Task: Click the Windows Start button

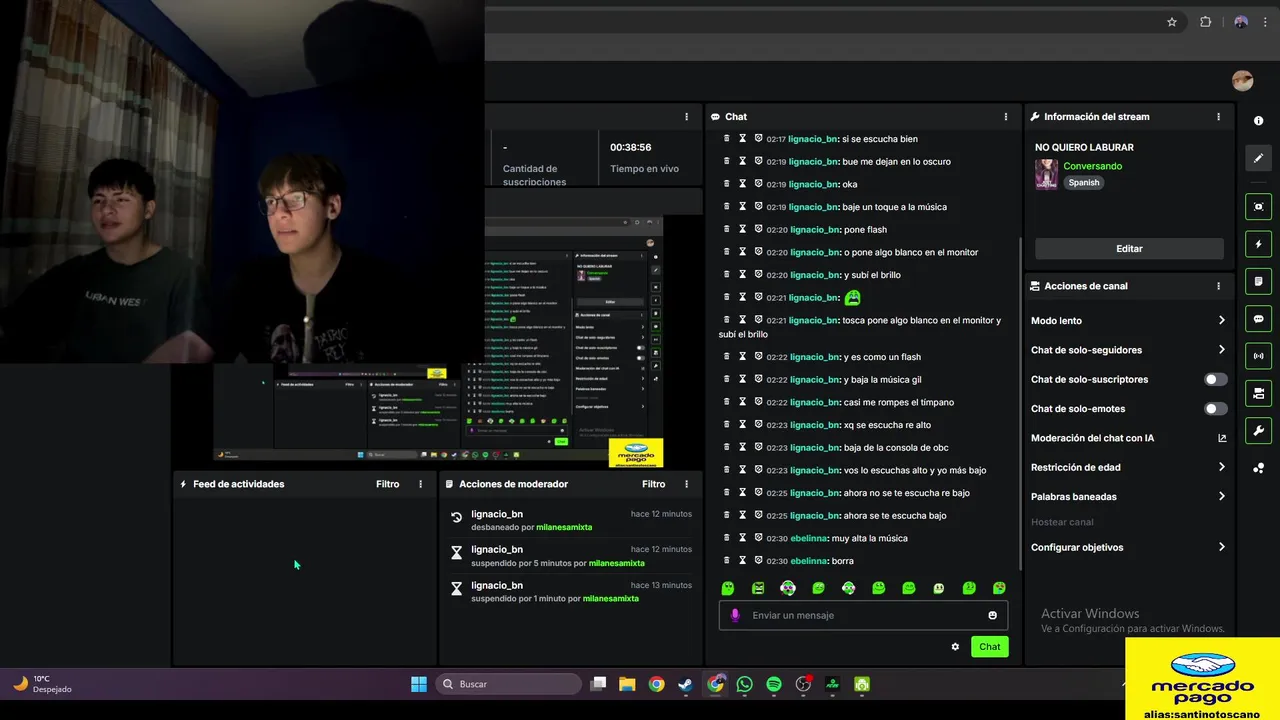Action: [x=419, y=684]
